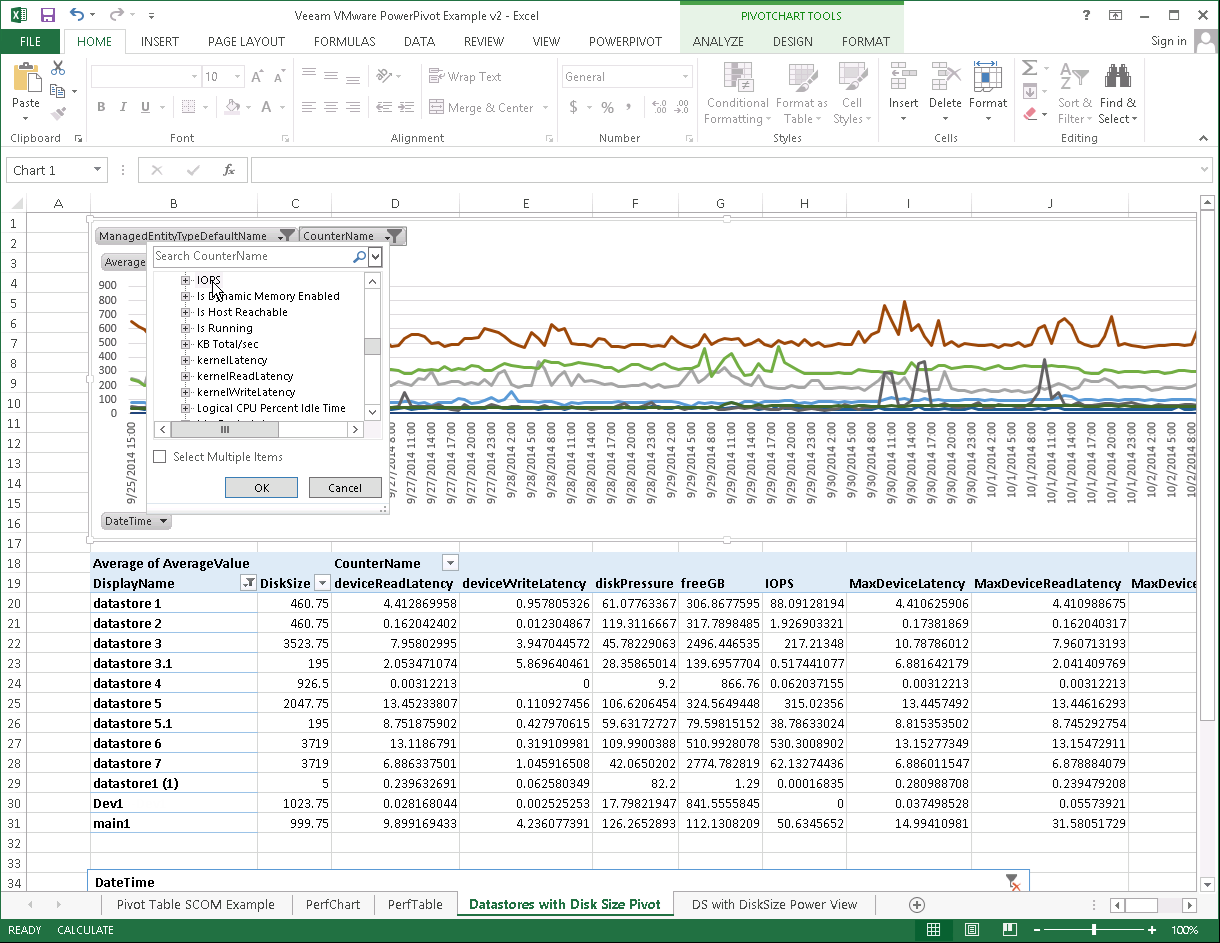
Task: Increase font size with the large A
Action: tap(257, 77)
